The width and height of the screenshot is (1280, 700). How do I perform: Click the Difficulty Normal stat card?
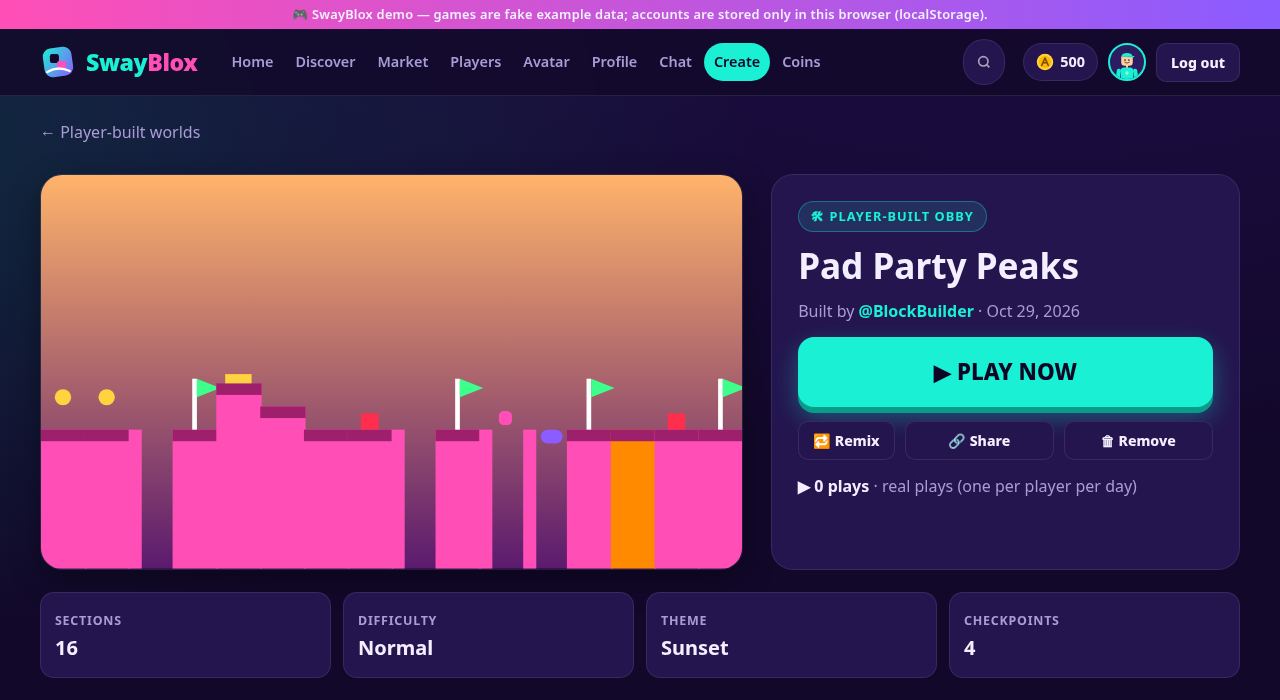pos(488,635)
